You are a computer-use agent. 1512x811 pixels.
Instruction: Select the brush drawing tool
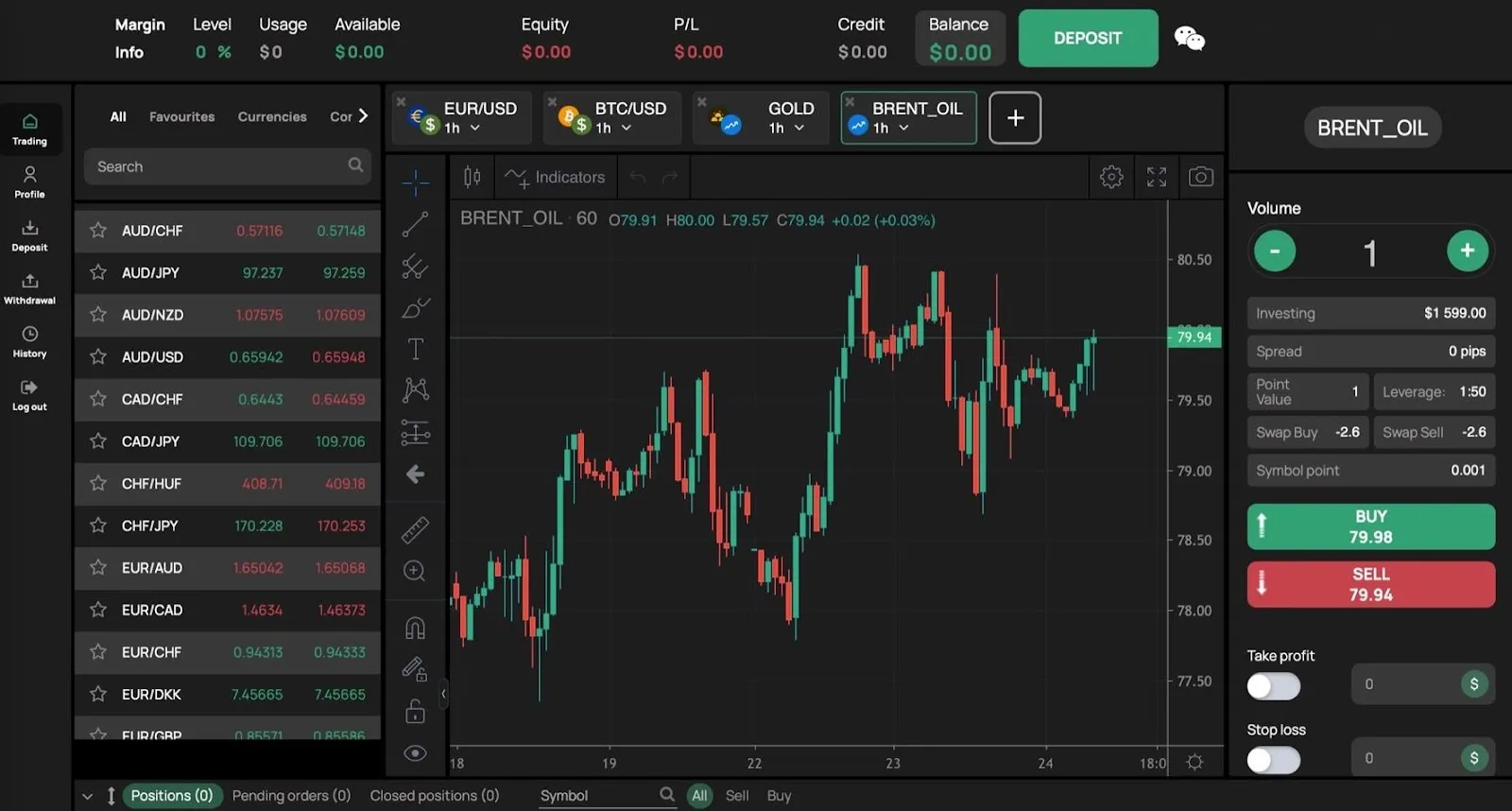click(415, 308)
